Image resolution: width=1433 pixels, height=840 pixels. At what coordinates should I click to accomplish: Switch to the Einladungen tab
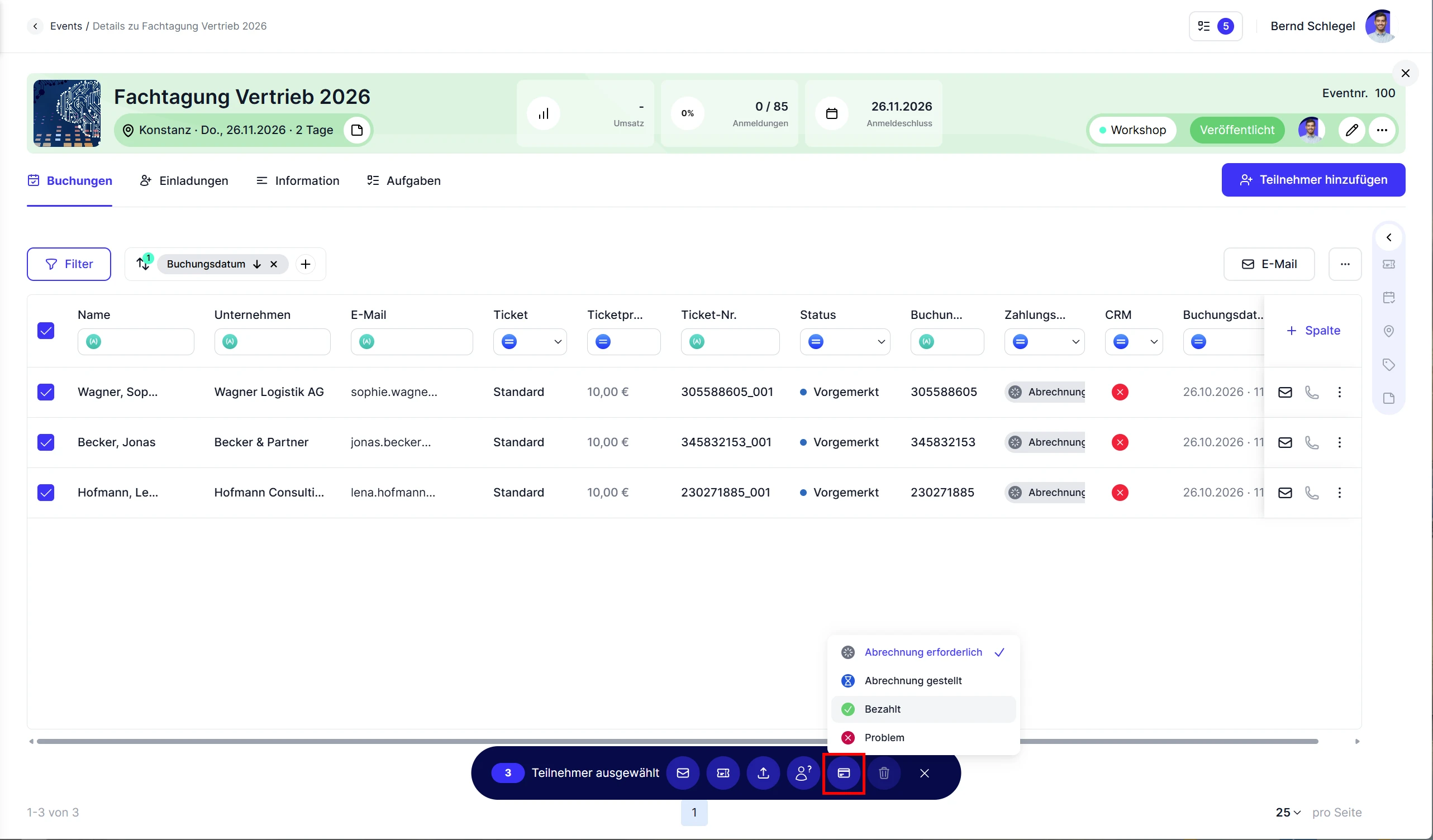point(184,181)
